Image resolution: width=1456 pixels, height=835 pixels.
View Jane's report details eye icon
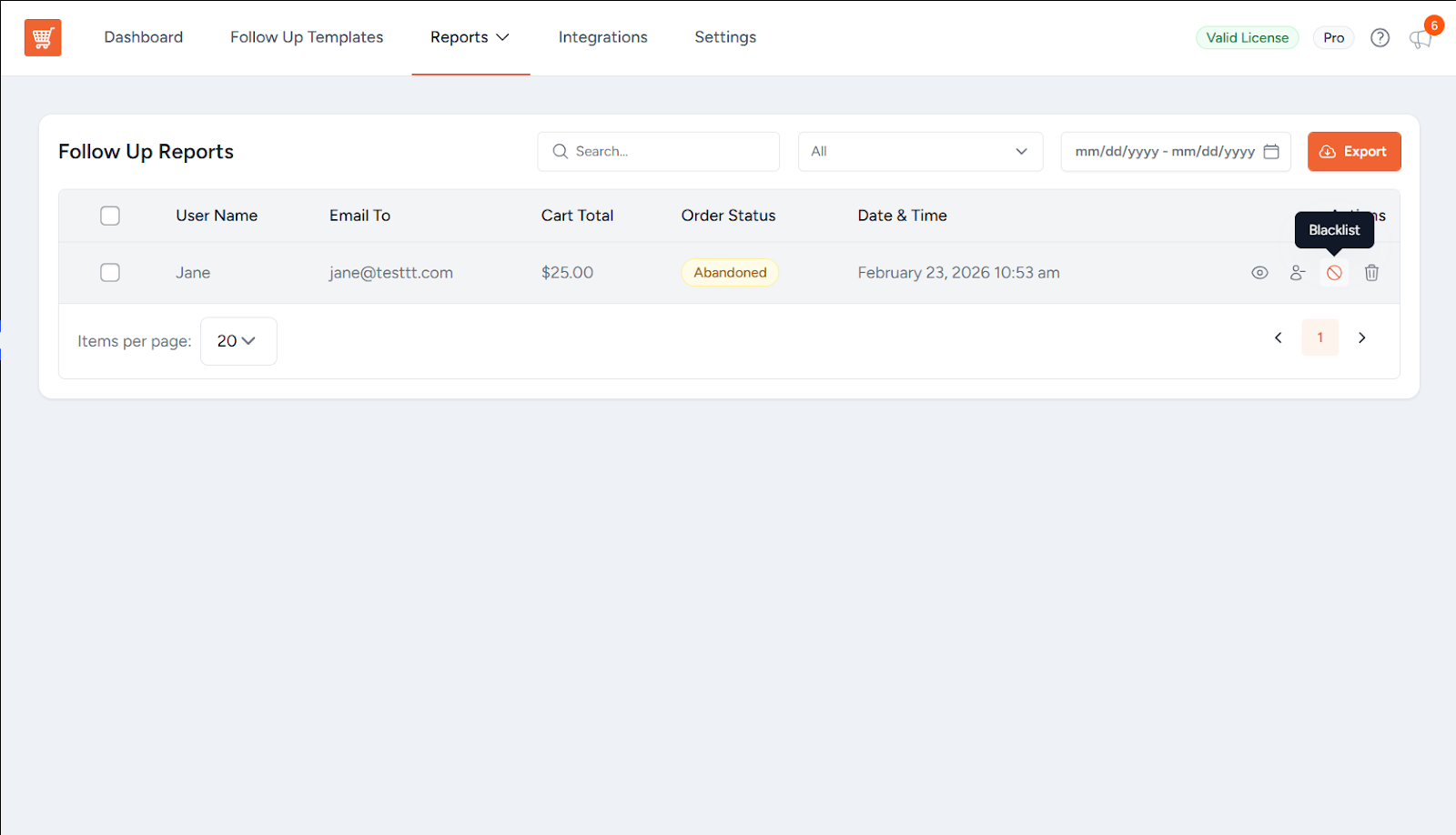point(1259,273)
